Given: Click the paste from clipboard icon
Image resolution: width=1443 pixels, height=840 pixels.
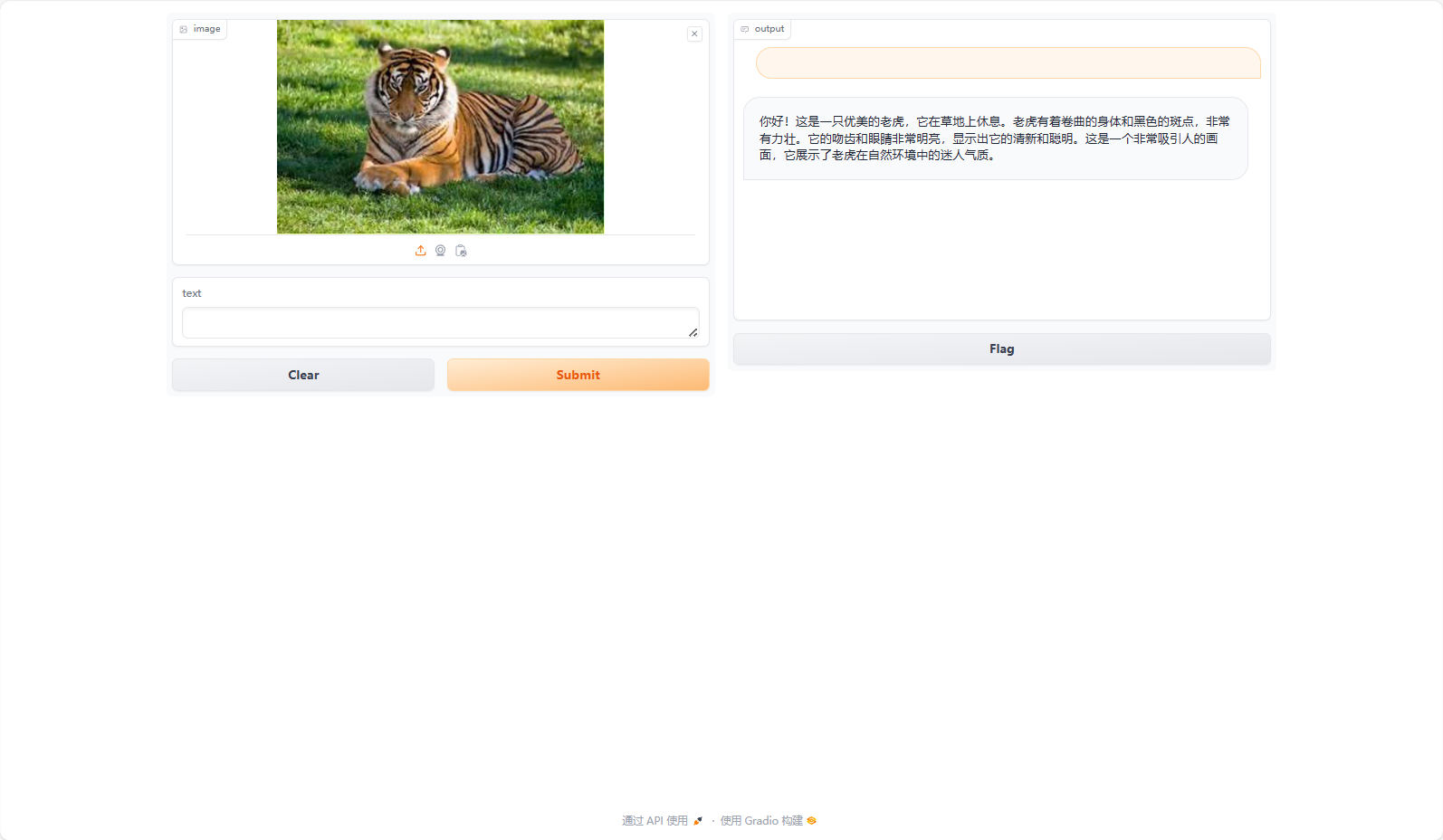Looking at the screenshot, I should (461, 251).
